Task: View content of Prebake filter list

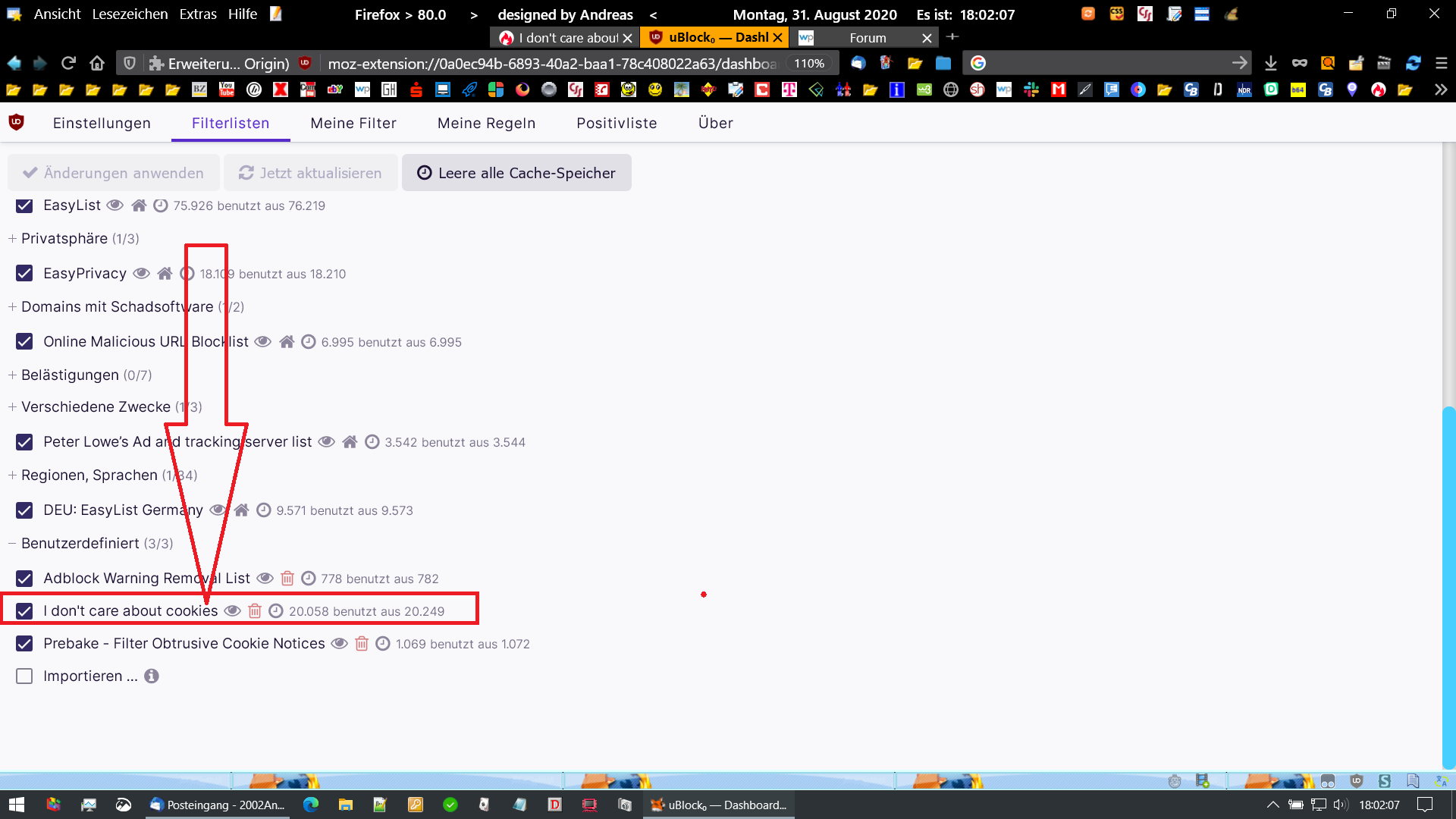Action: (x=340, y=644)
